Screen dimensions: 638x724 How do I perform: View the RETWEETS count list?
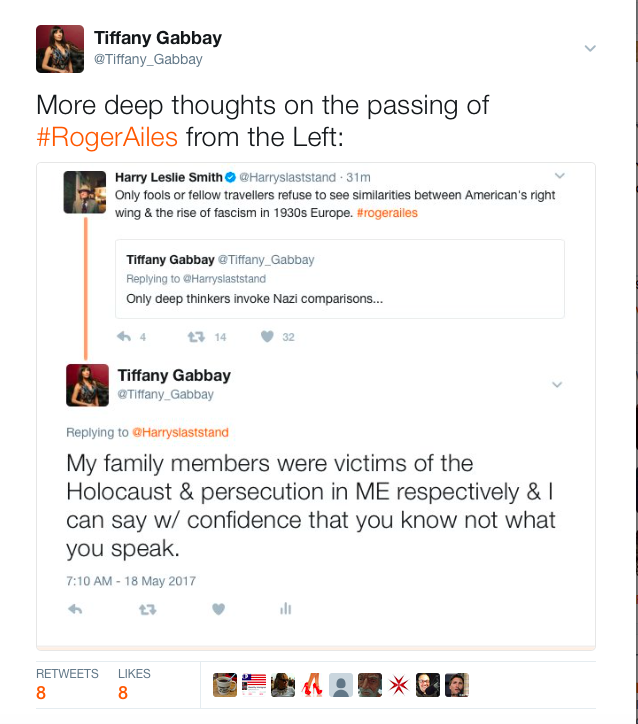click(67, 684)
